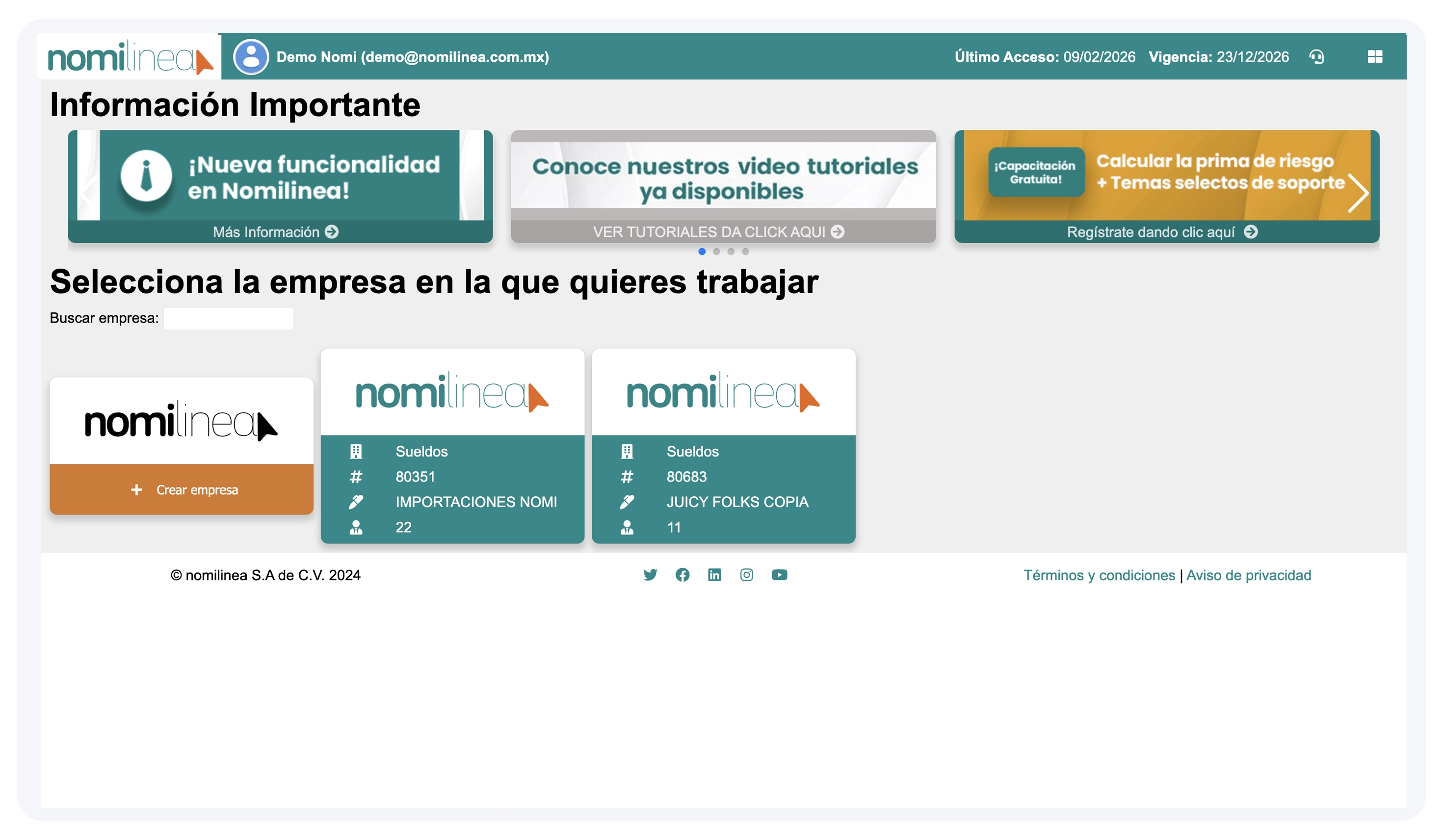Screen dimensions: 1444x840
Task: Open the Instagram icon in footer
Action: [747, 575]
